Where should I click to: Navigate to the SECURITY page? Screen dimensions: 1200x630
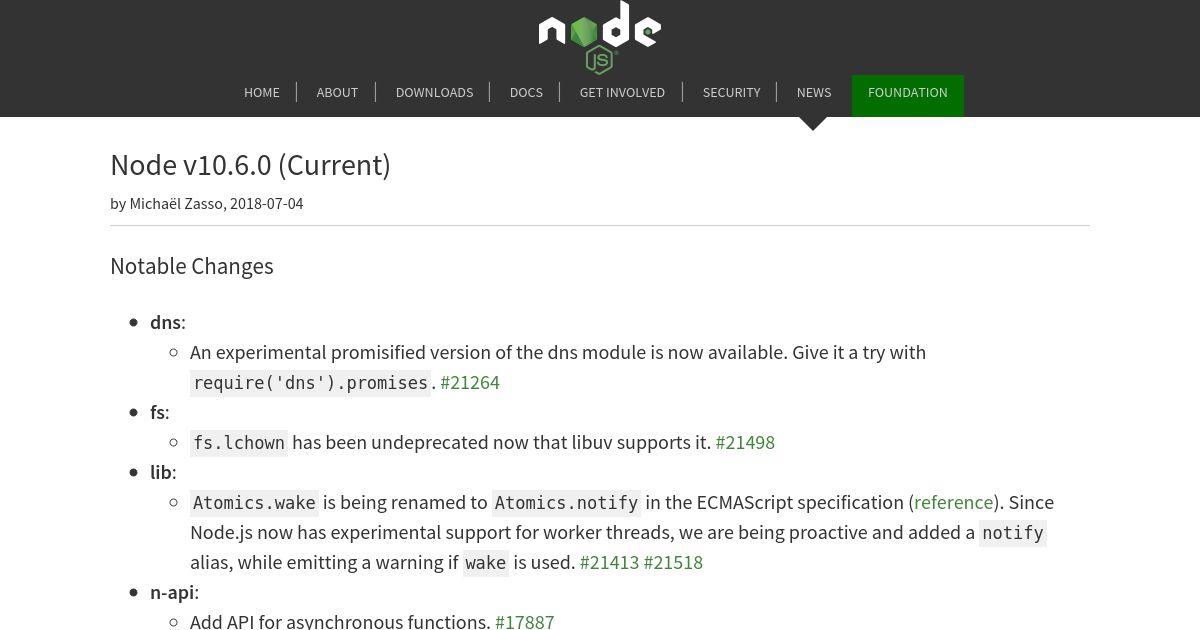[731, 92]
